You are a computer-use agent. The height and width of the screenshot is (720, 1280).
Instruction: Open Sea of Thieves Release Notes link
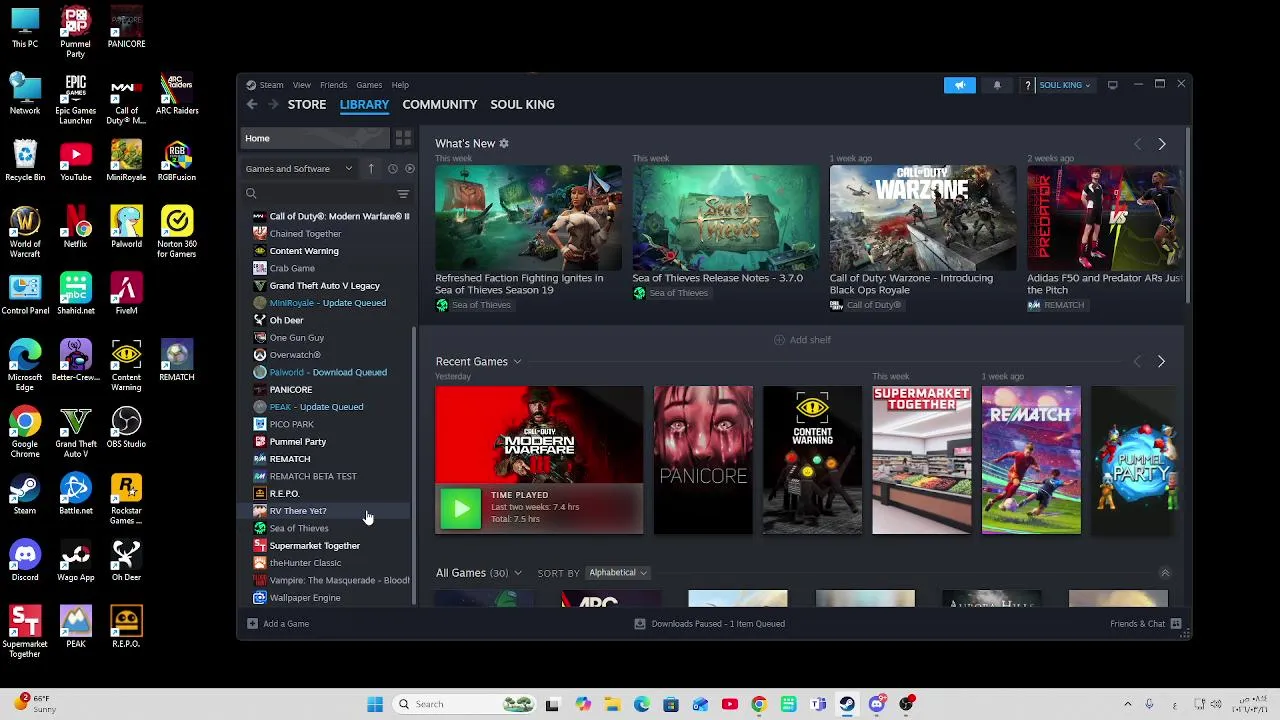pyautogui.click(x=717, y=278)
